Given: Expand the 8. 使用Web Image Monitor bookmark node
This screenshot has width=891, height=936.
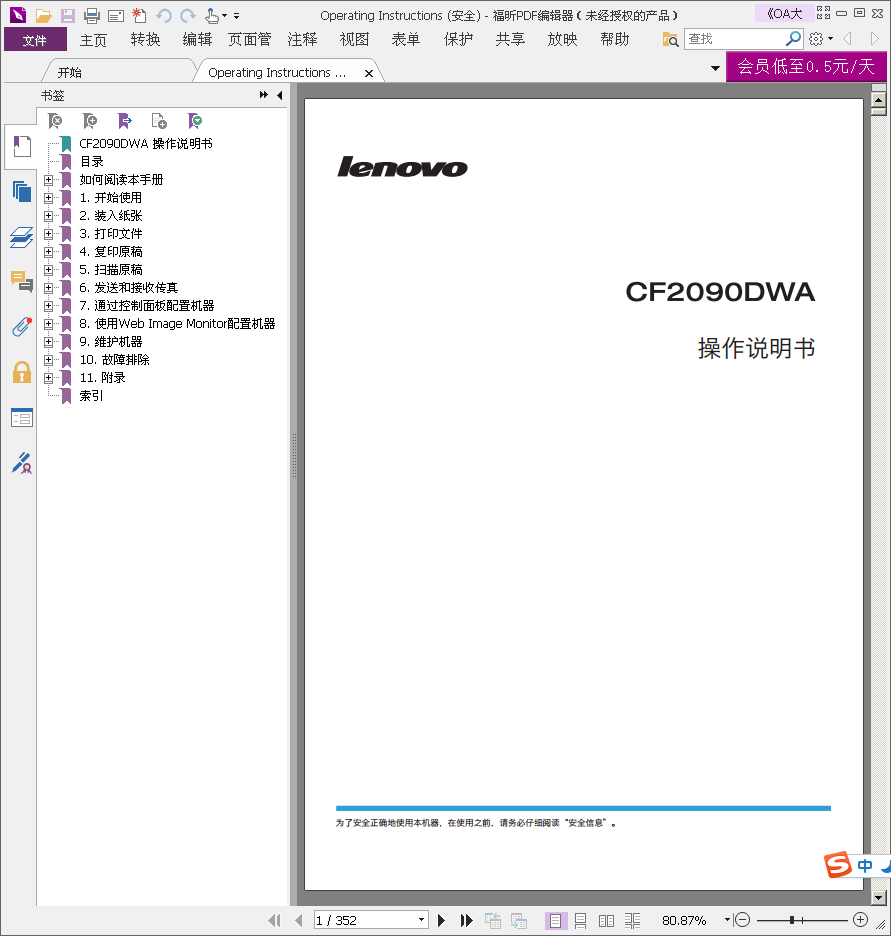Looking at the screenshot, I should click(48, 324).
